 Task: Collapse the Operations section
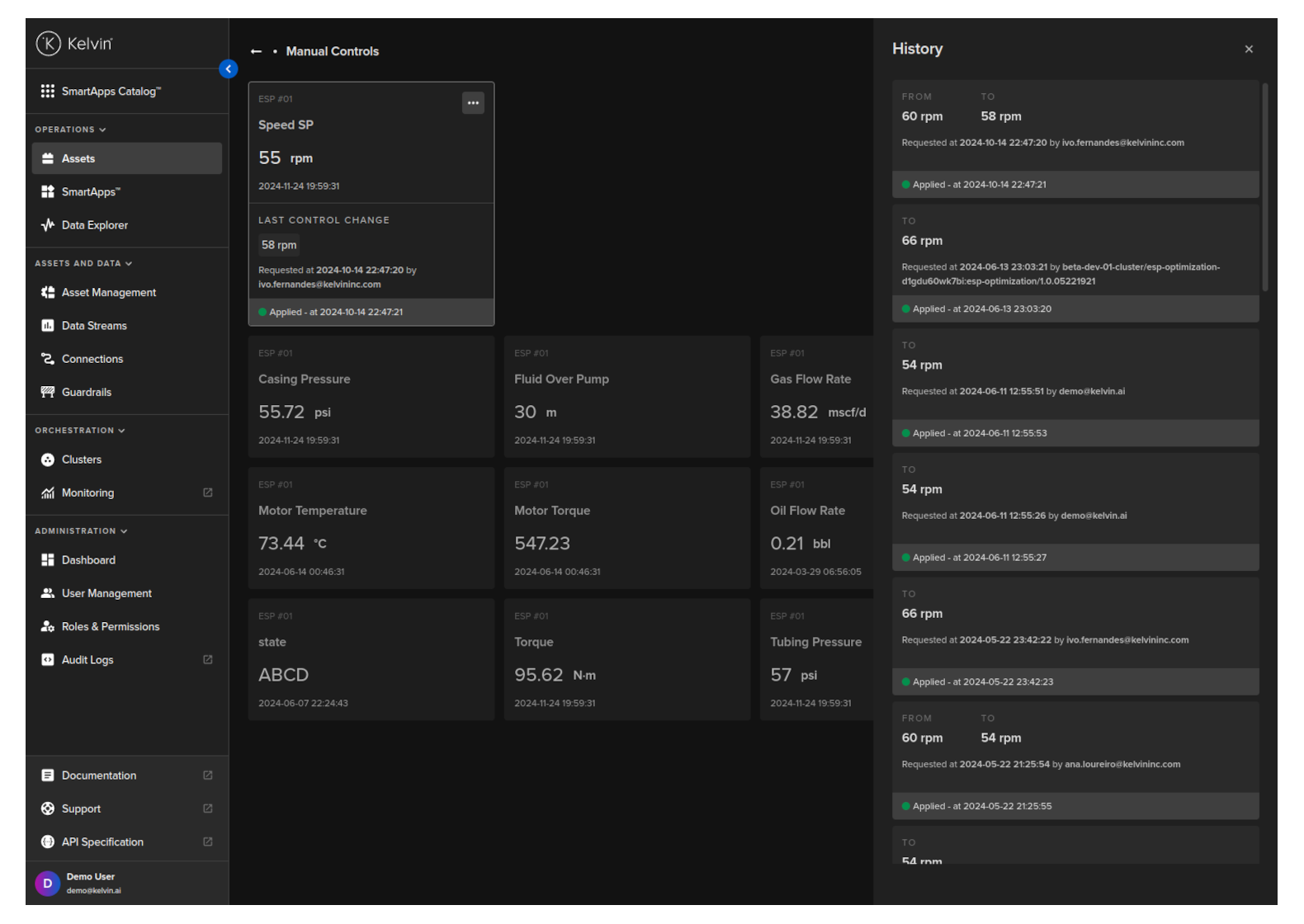click(x=102, y=130)
